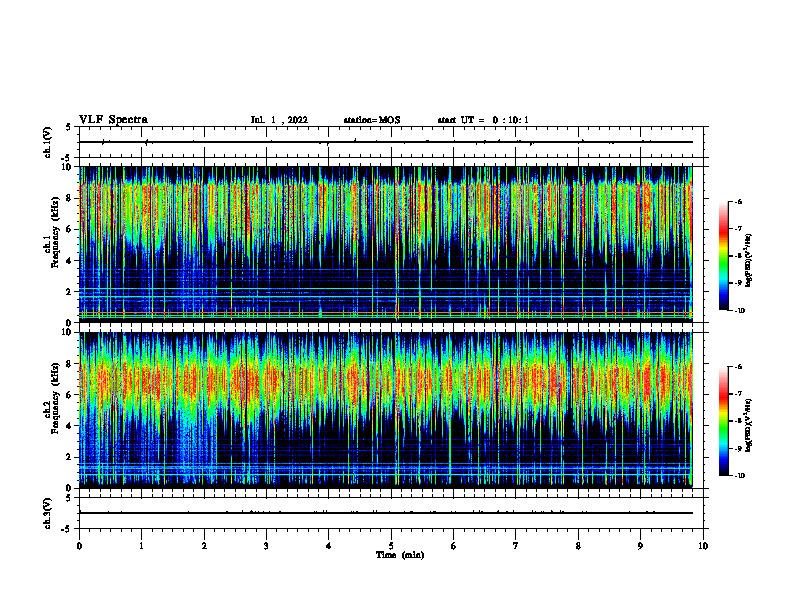Click the ch.1 colorbar "log(PSD)" label
This screenshot has width=792, height=612.
click(x=749, y=260)
